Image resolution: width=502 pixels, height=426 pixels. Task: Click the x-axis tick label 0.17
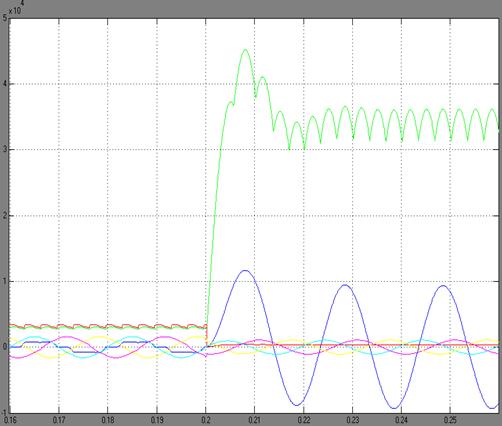click(59, 420)
